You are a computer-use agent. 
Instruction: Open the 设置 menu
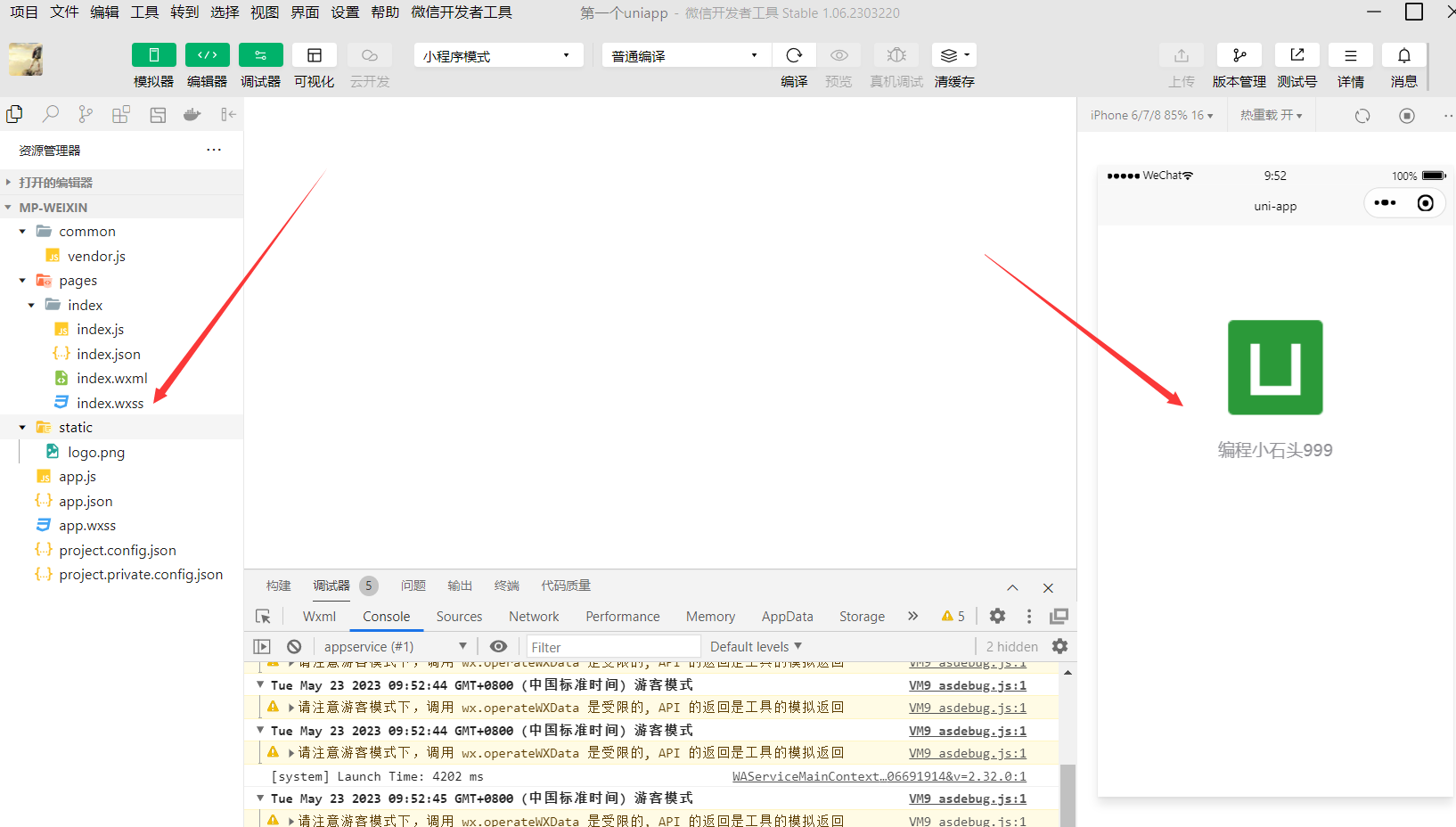tap(345, 12)
